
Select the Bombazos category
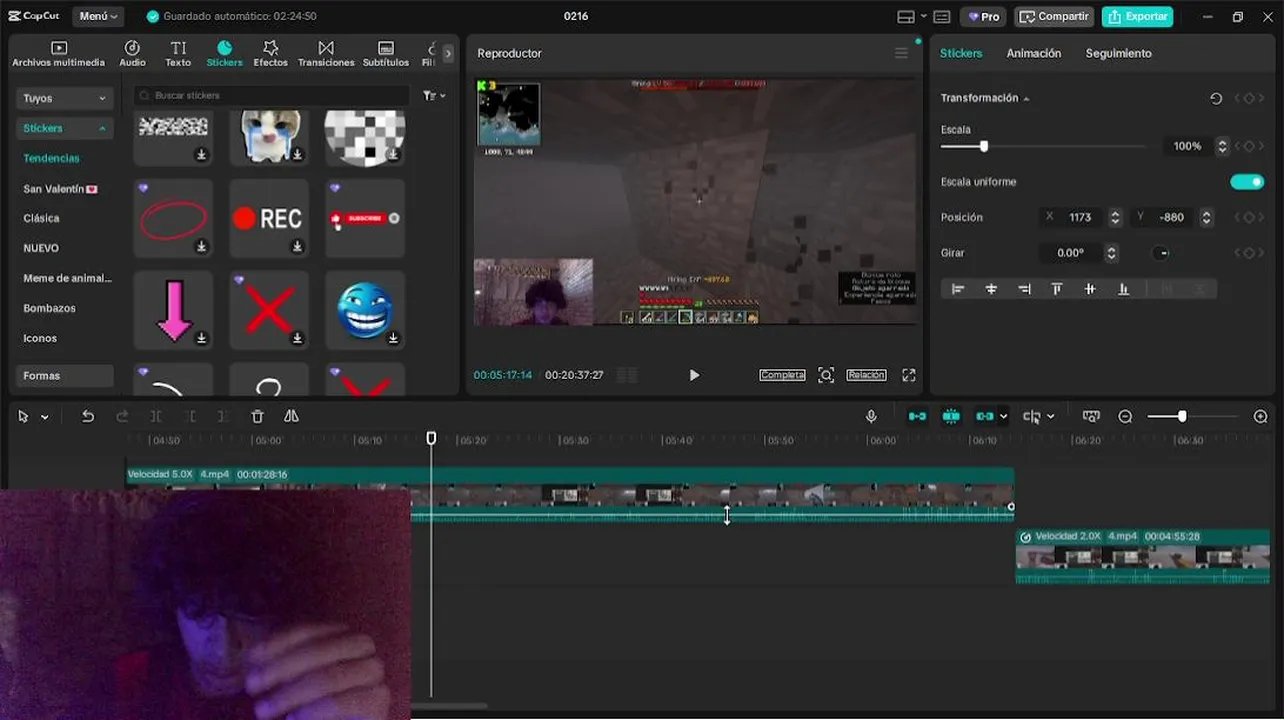point(49,308)
